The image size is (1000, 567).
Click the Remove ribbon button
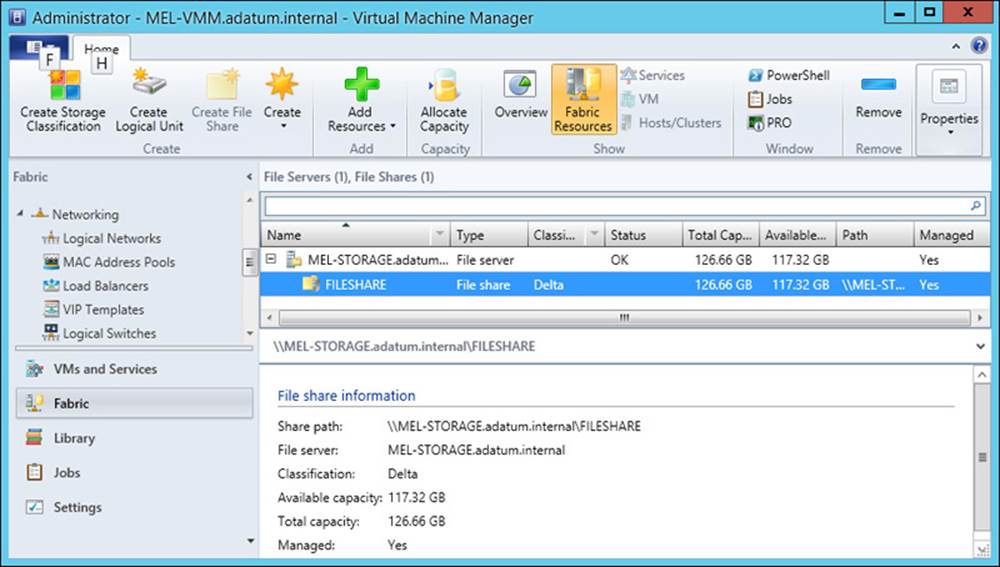(x=878, y=97)
